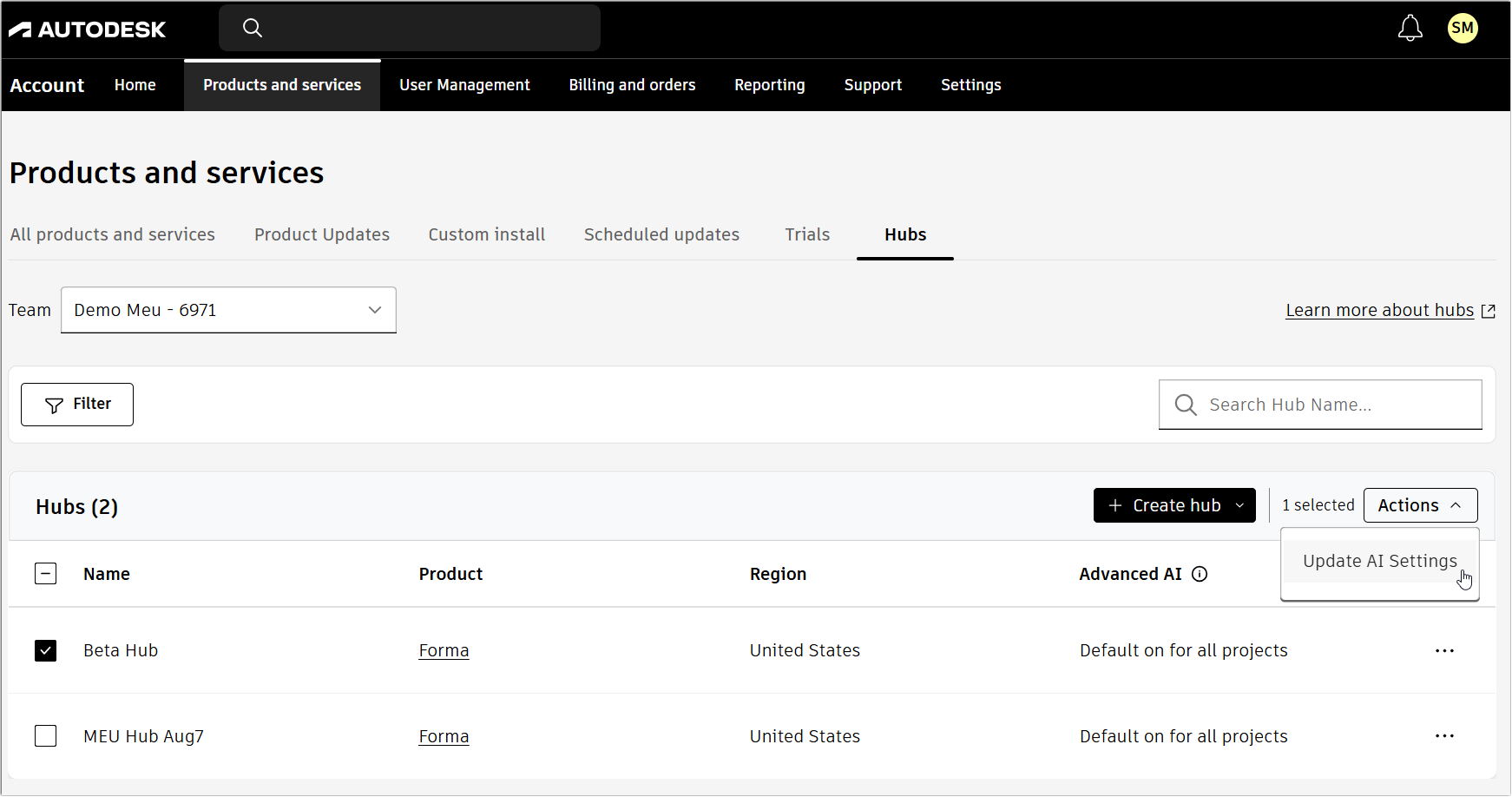Screen dimensions: 1512x797
Task: Click the Region column header
Action: [x=778, y=574]
